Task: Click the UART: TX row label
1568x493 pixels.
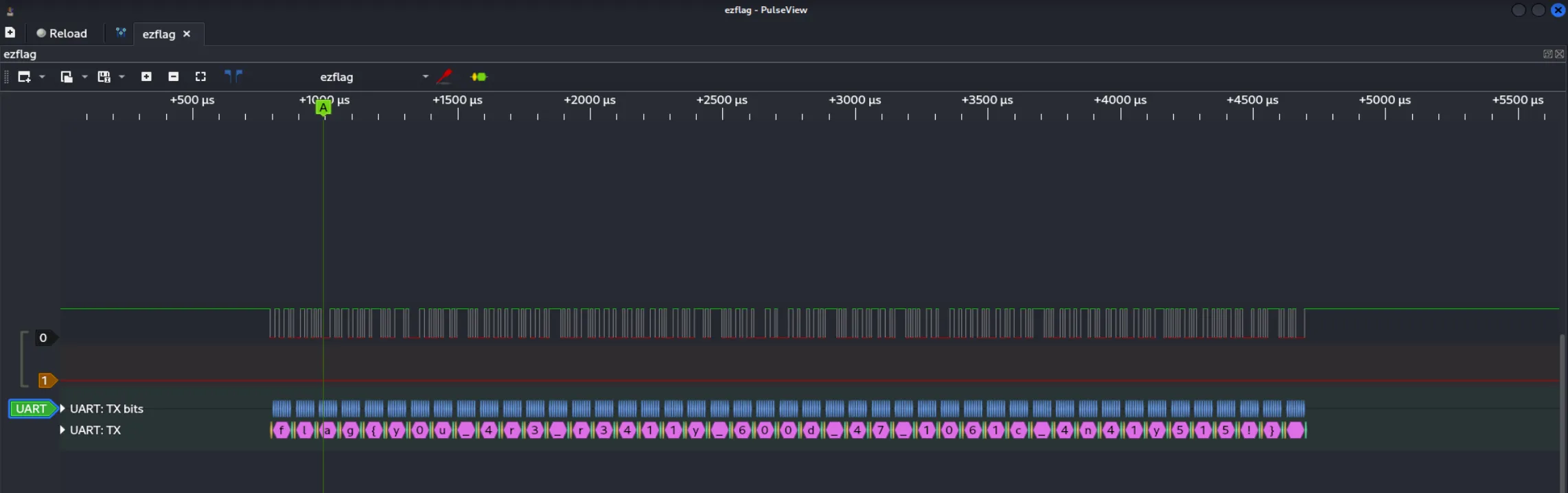Action: 95,430
